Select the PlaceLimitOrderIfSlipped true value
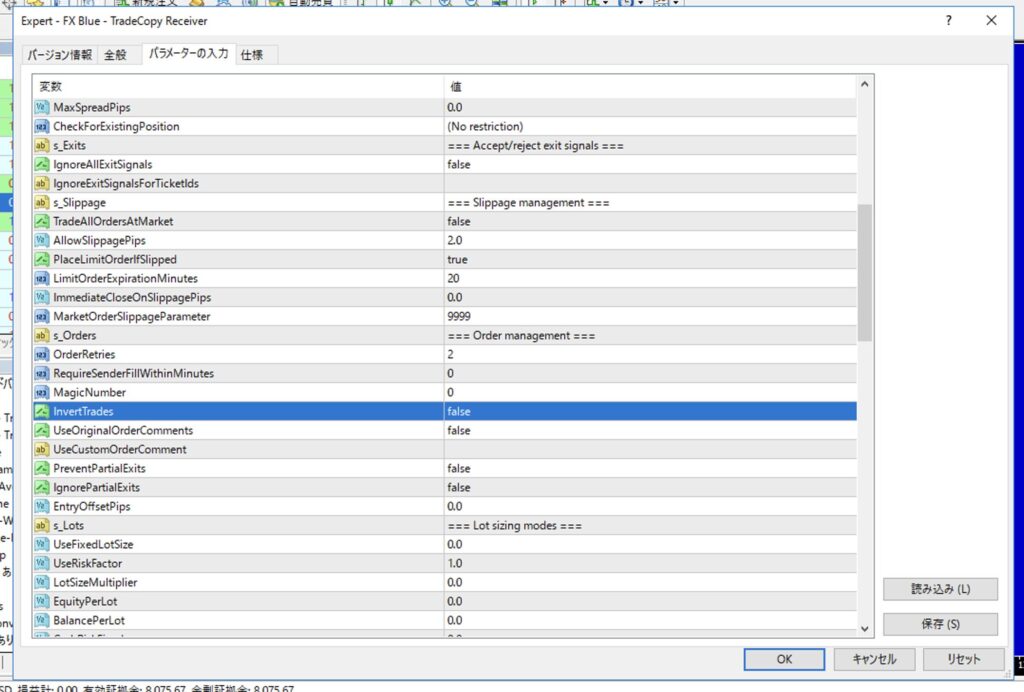The height and width of the screenshot is (692, 1024). click(650, 259)
